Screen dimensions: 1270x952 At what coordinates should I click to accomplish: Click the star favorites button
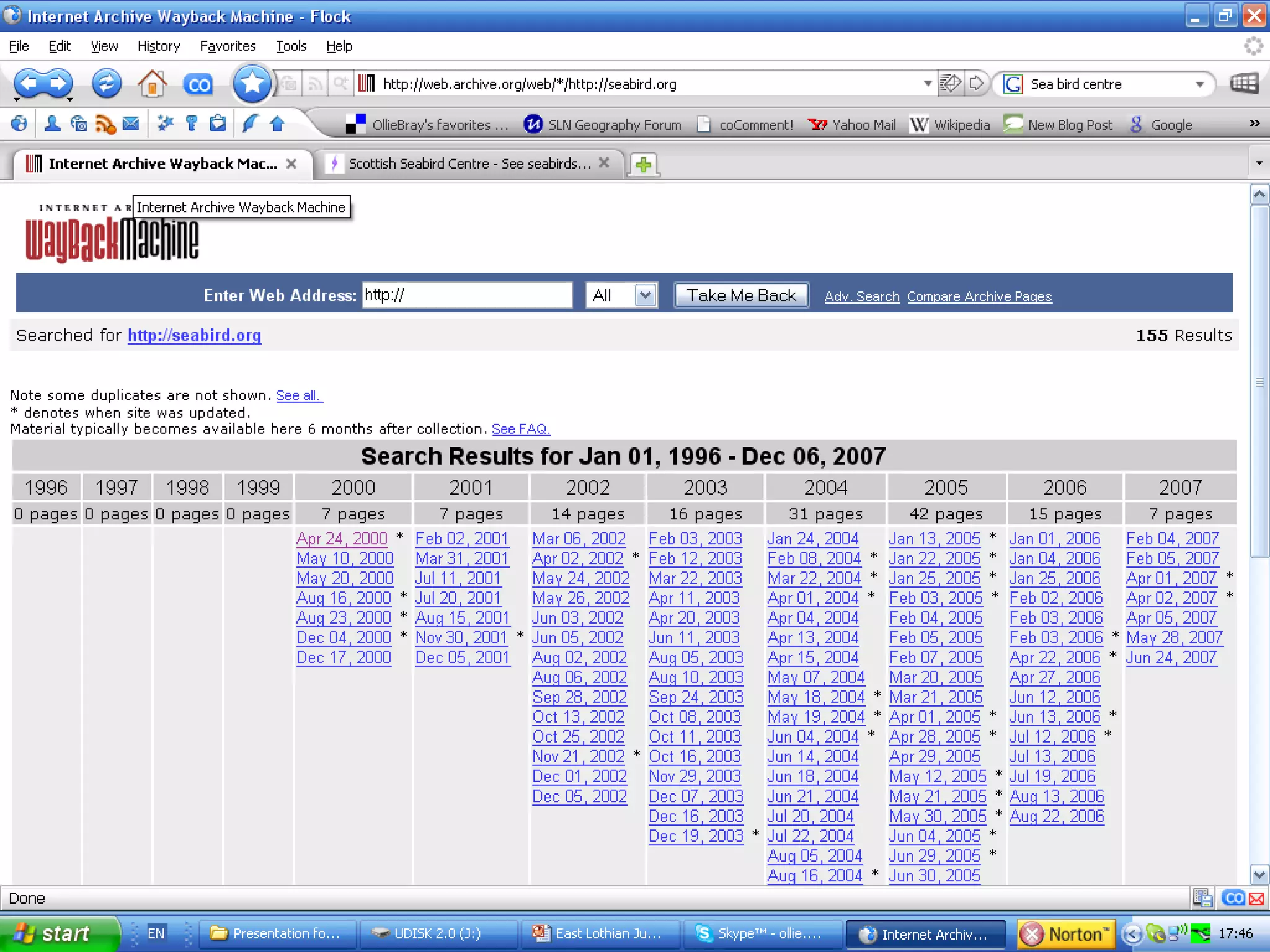click(x=252, y=83)
